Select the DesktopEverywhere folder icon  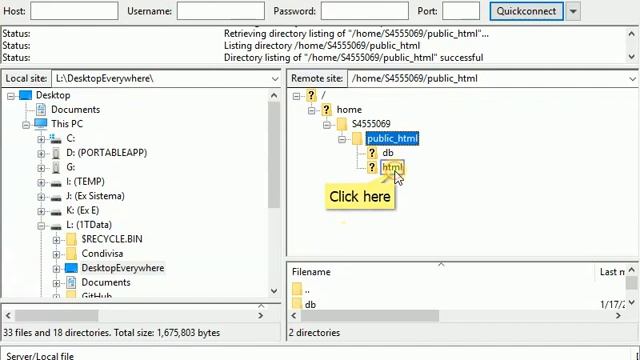coord(71,268)
